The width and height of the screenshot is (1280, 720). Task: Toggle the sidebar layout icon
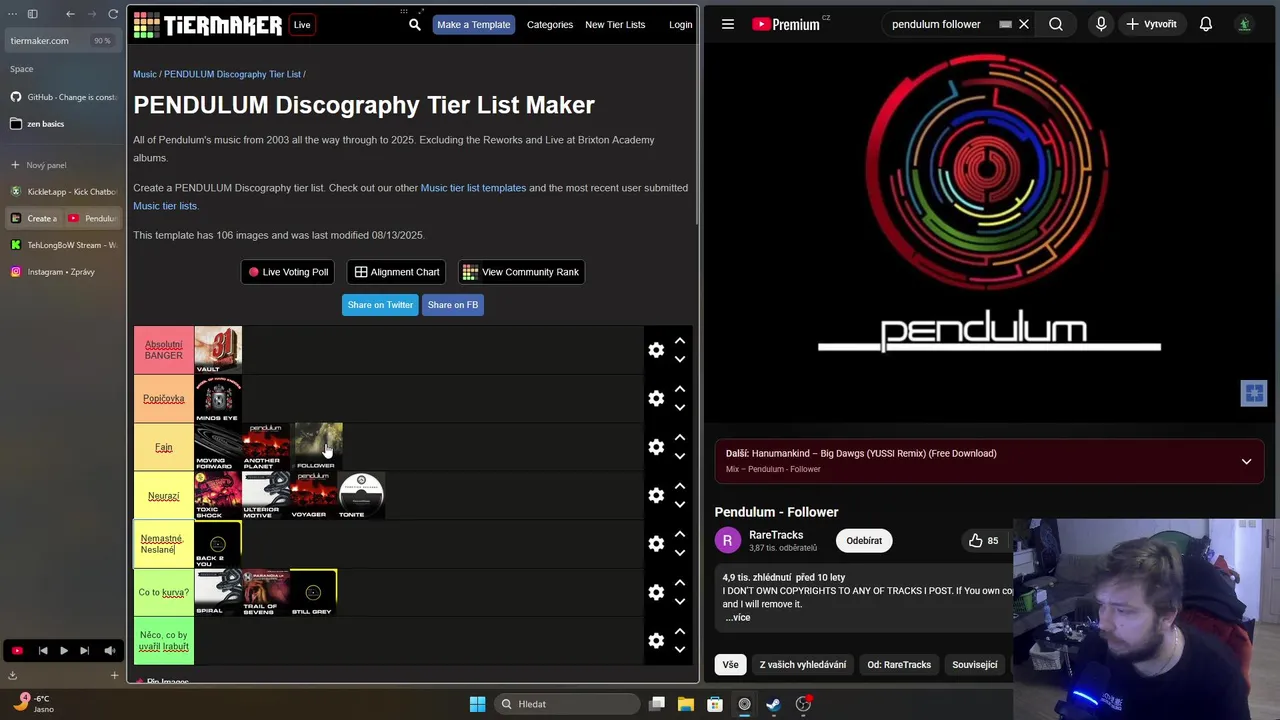32,14
